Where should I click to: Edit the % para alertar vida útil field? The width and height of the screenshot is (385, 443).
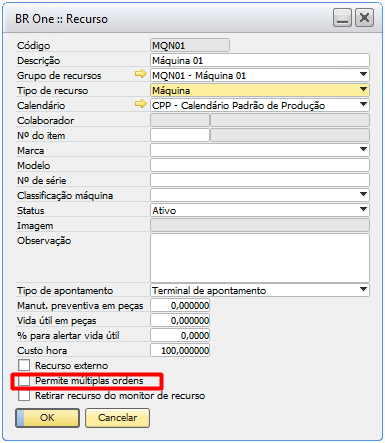coord(180,335)
